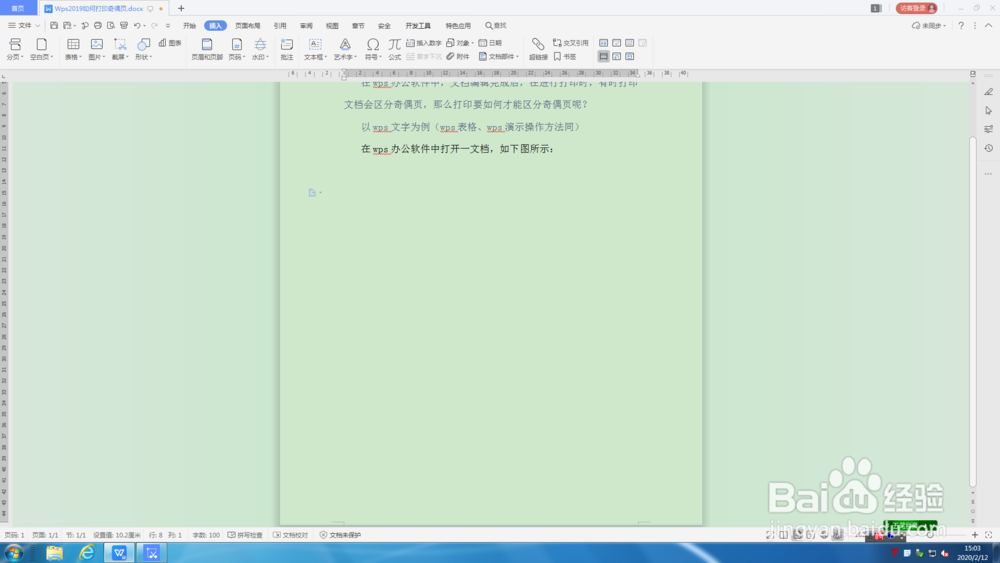This screenshot has height=563, width=1000.
Task: Insert a 公式 formula (pi icon)
Action: click(395, 48)
